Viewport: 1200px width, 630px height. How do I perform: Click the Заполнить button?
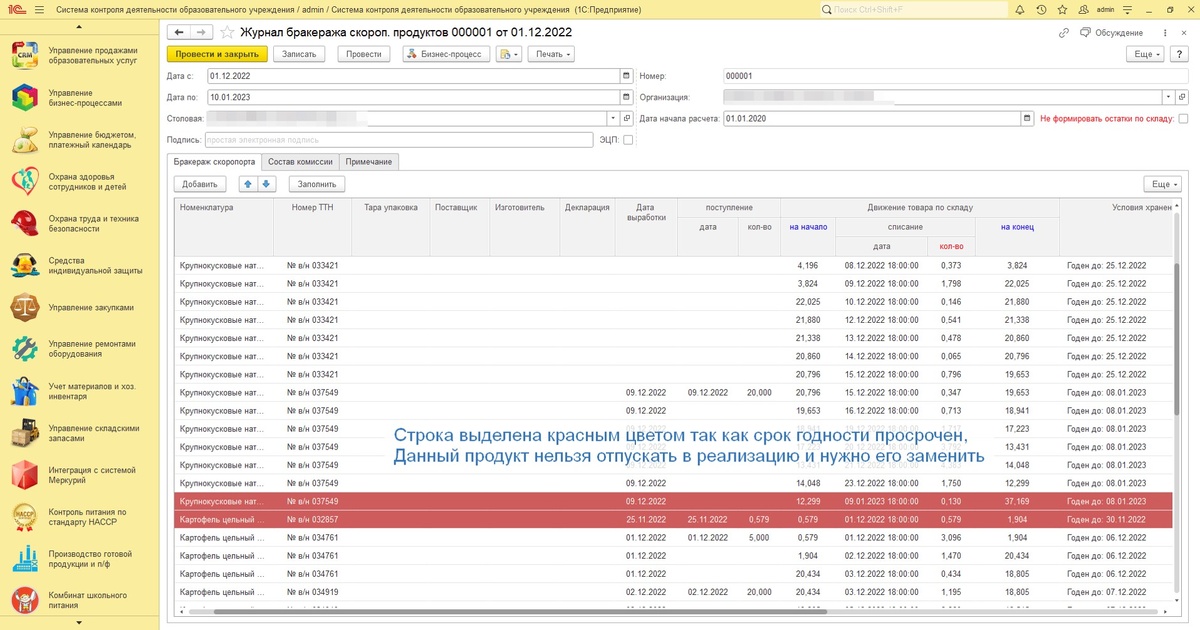coord(318,184)
